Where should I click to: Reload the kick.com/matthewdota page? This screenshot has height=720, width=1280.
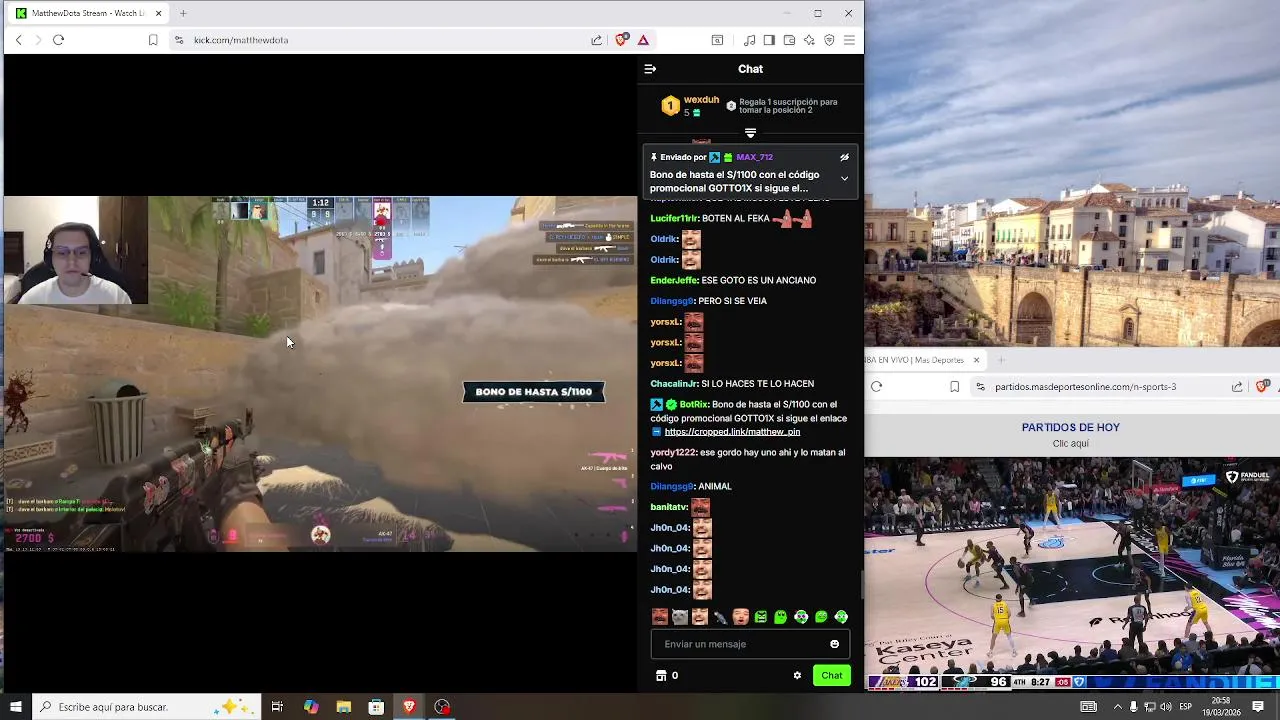point(58,40)
